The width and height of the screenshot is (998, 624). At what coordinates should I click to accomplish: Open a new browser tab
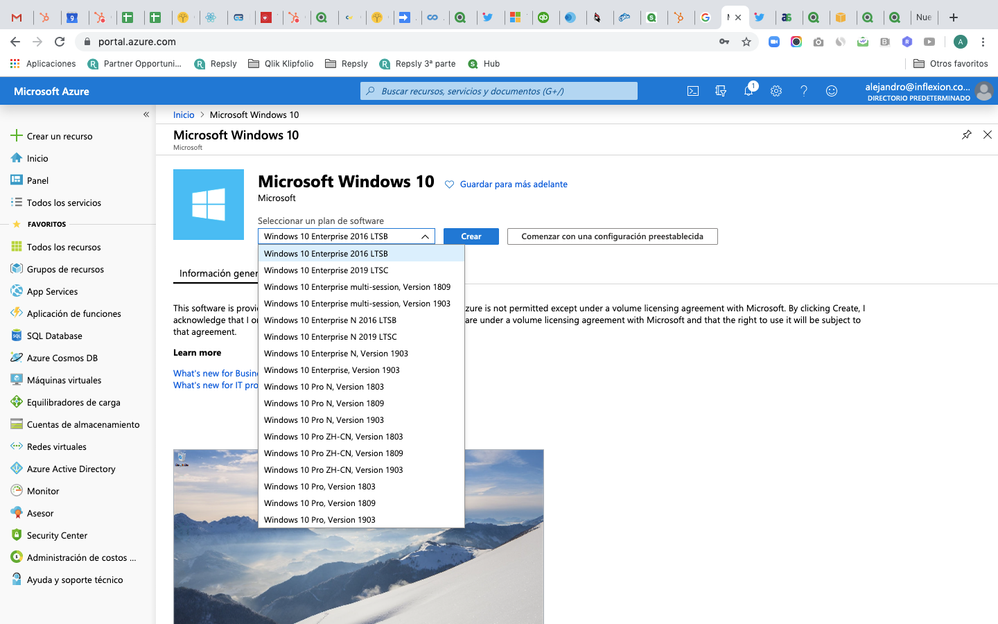pos(953,17)
